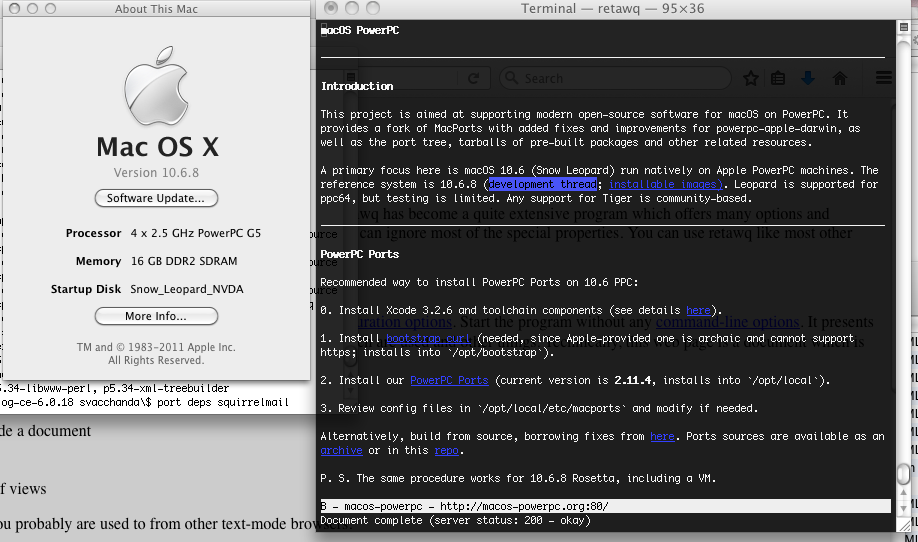The height and width of the screenshot is (542, 918).
Task: Minimize the About This Mac window
Action: click(x=33, y=8)
